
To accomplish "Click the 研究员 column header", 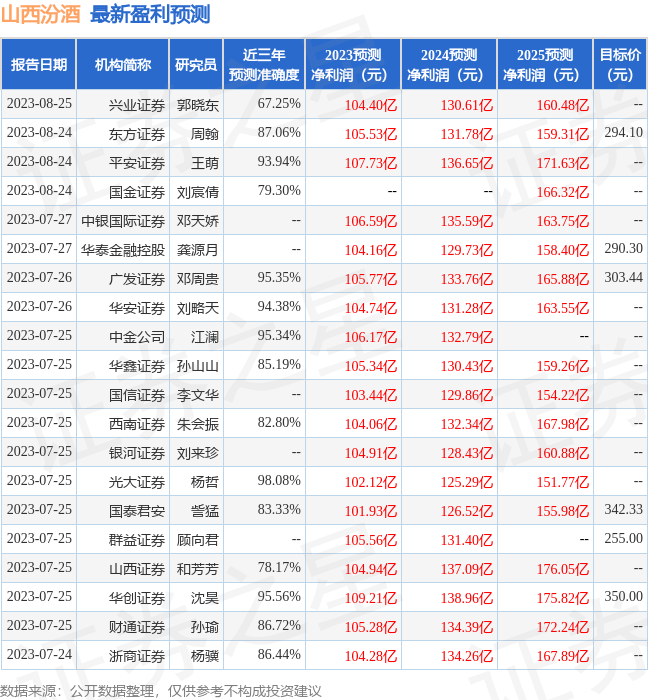I will (195, 65).
